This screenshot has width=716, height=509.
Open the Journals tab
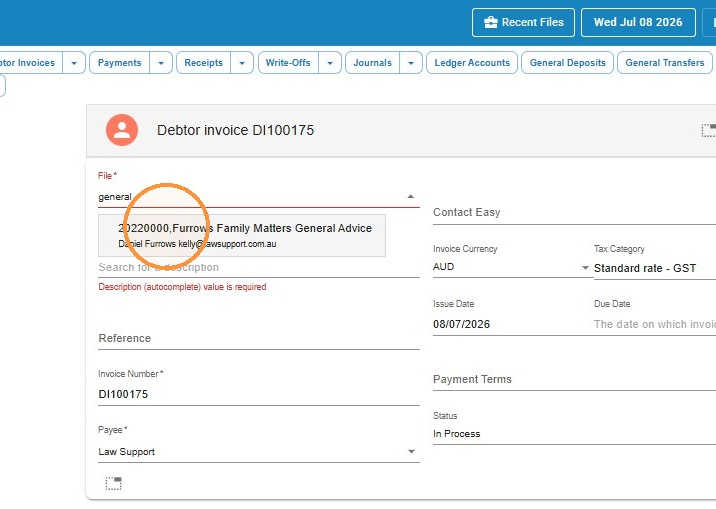373,63
